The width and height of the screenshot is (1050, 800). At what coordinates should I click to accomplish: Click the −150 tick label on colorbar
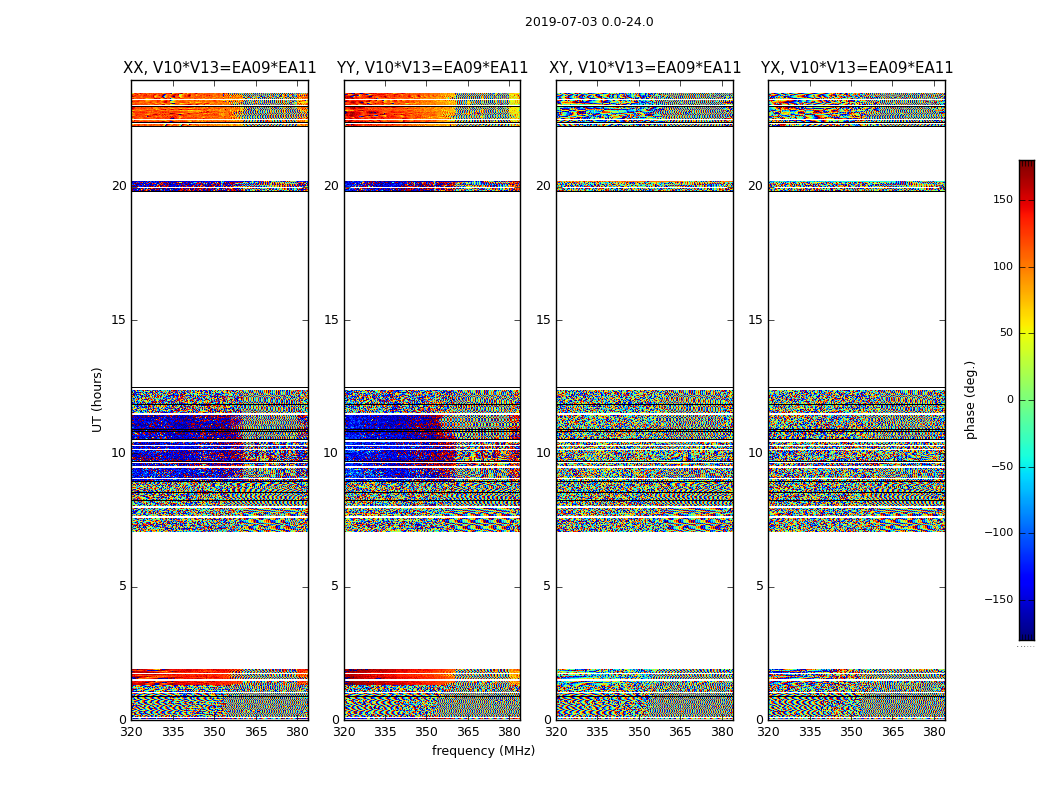point(998,599)
